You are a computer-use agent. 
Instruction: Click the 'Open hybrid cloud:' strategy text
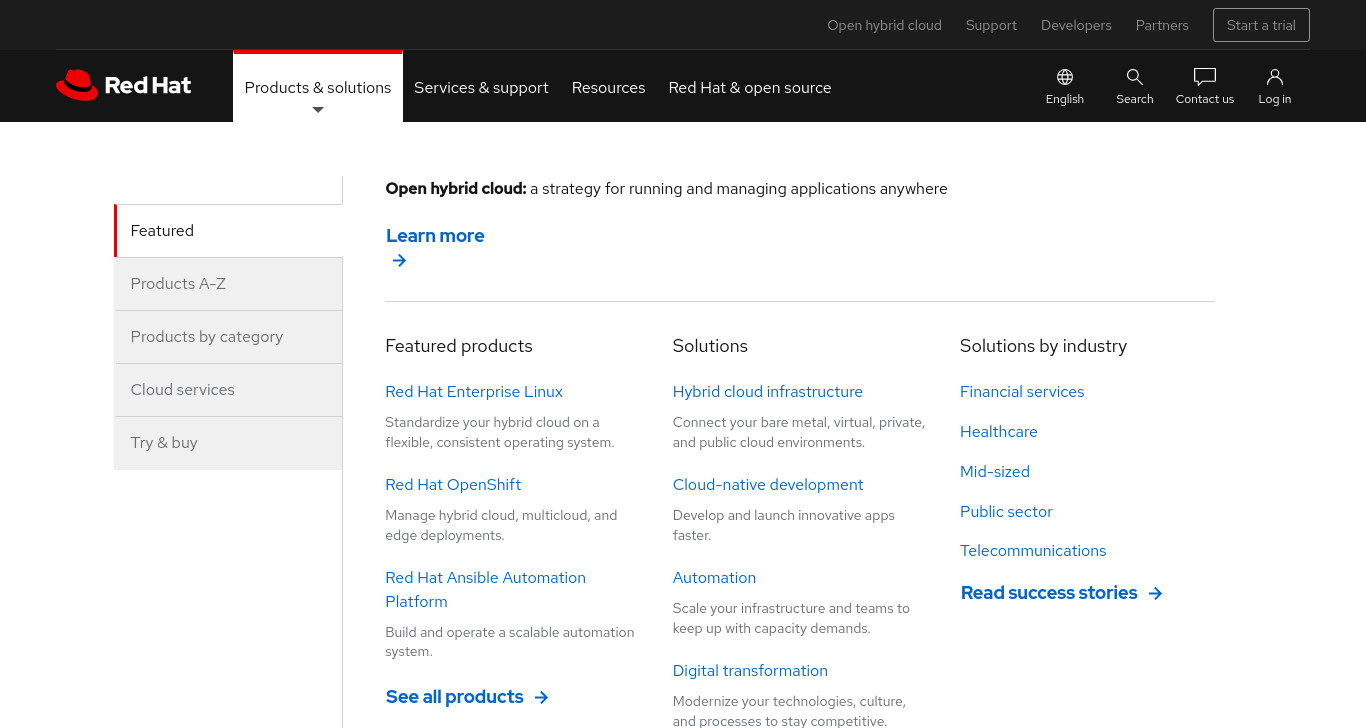click(x=666, y=189)
